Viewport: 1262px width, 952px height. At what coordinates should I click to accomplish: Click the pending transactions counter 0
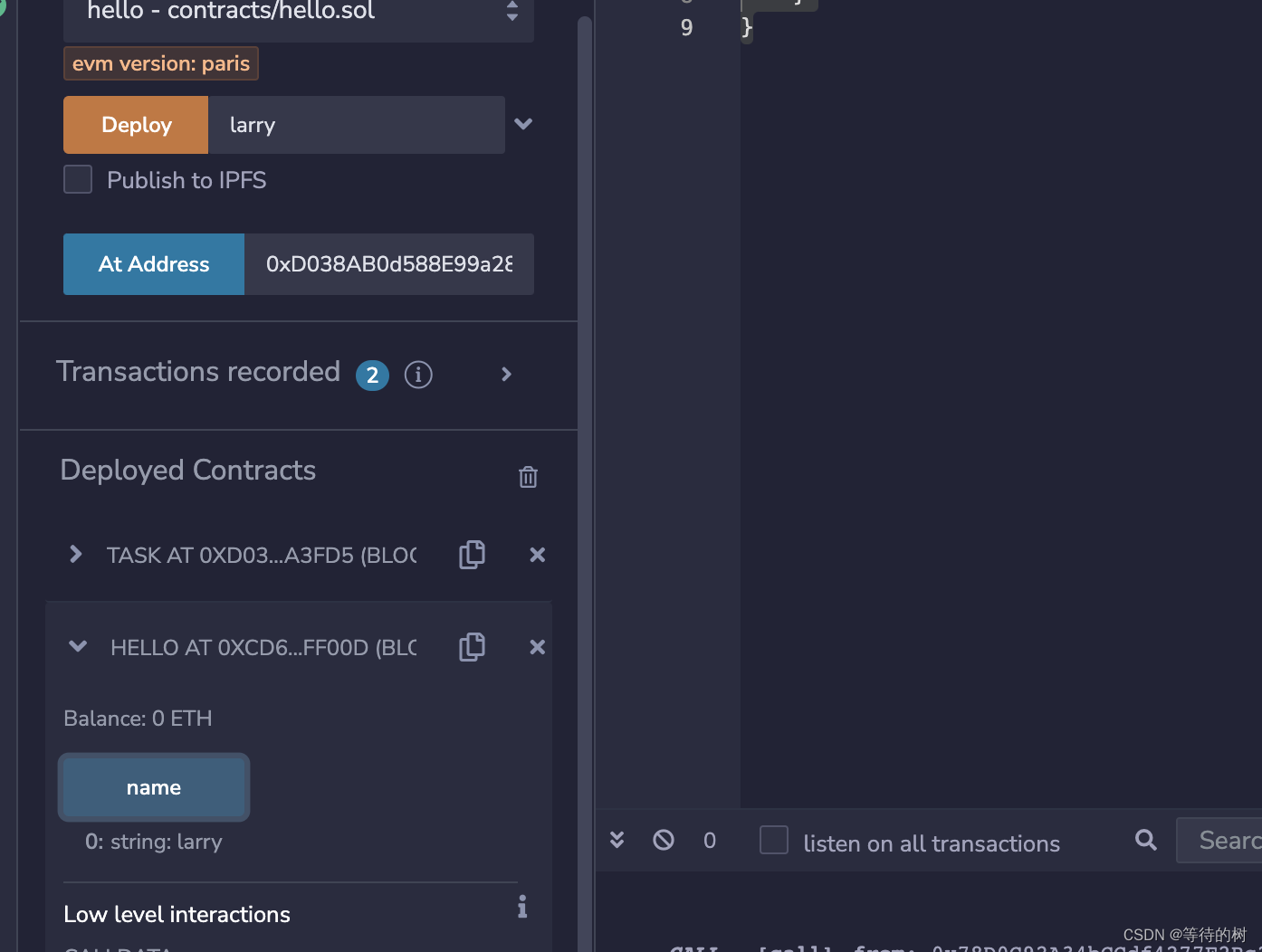click(710, 841)
